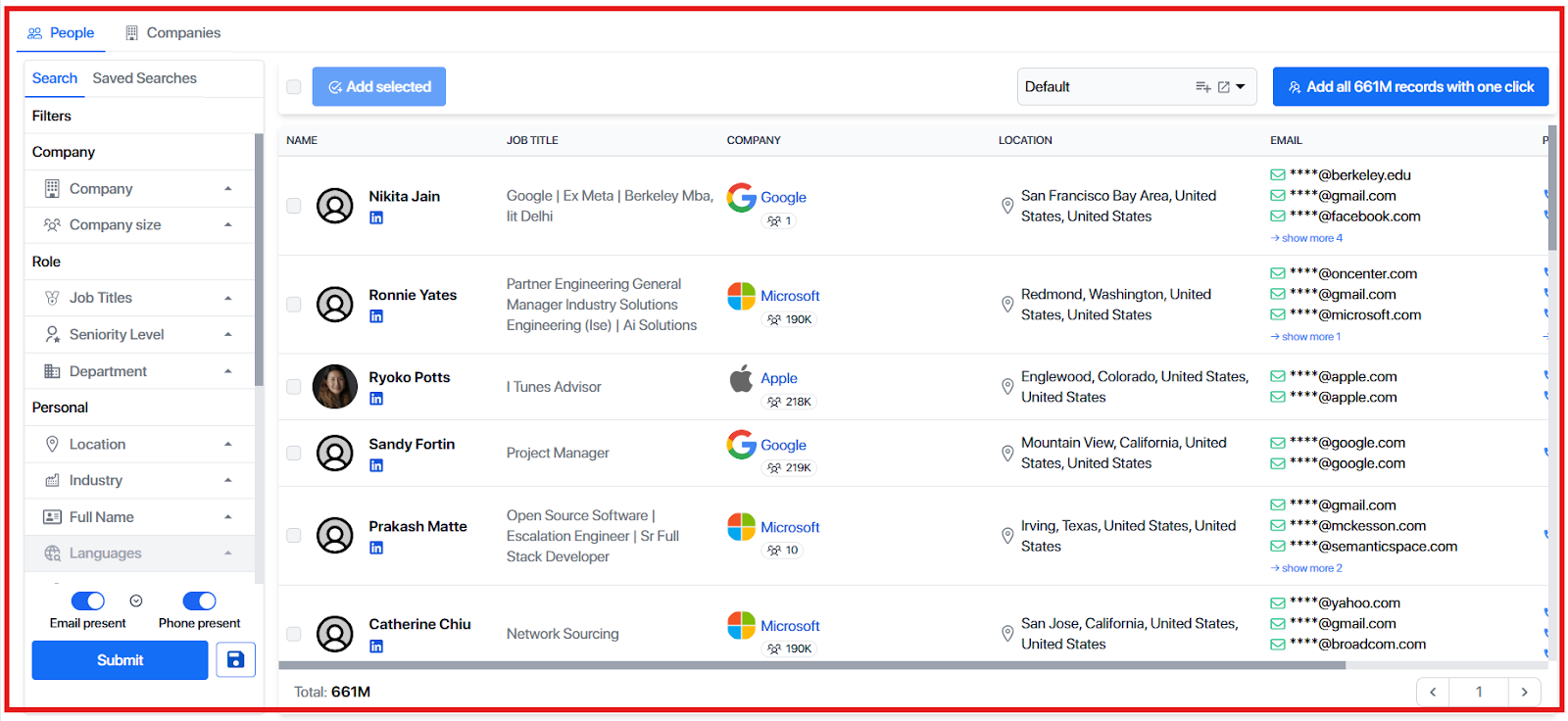Click employee count icon showing 218K

coord(774,402)
